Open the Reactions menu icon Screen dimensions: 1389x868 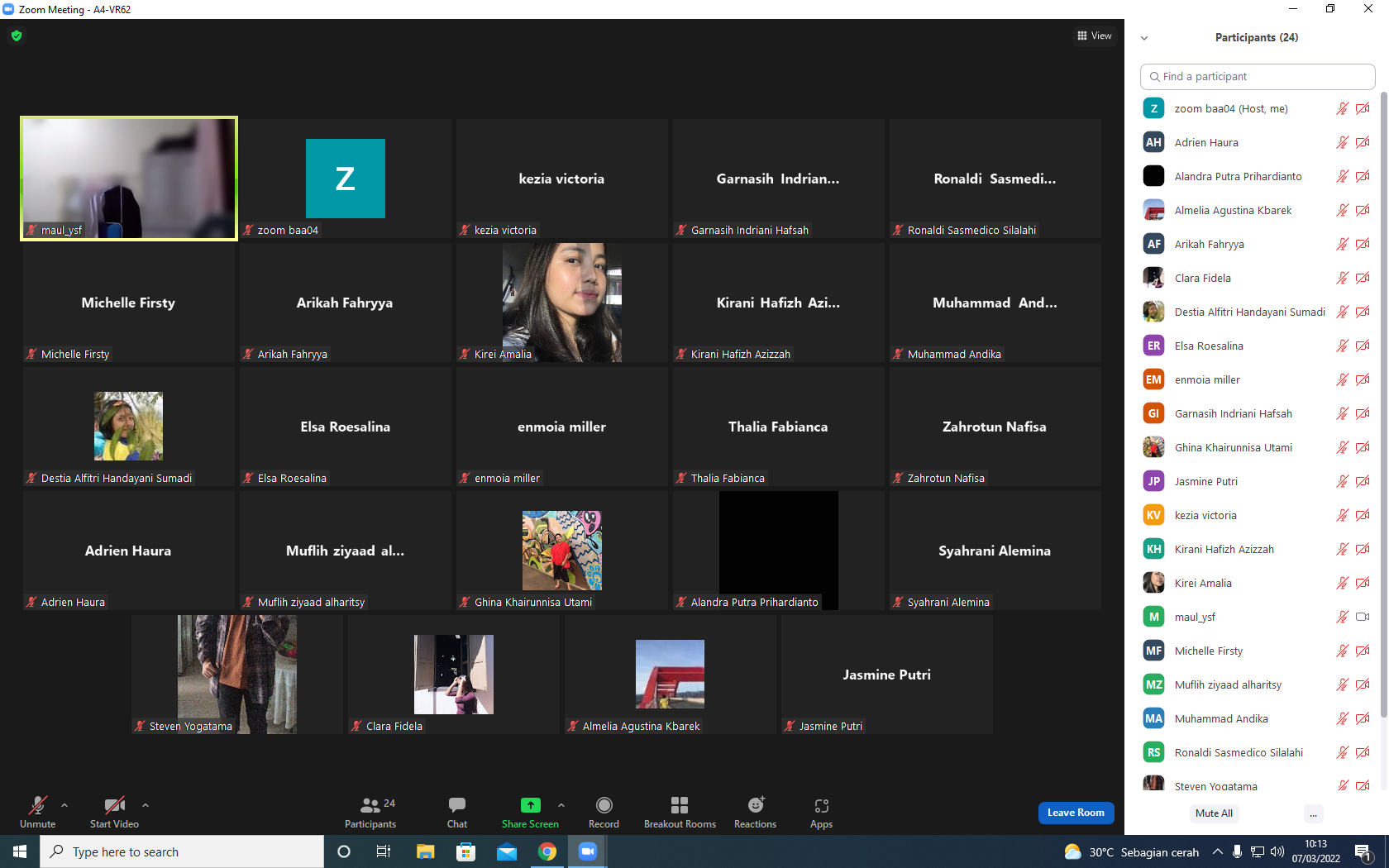756,805
